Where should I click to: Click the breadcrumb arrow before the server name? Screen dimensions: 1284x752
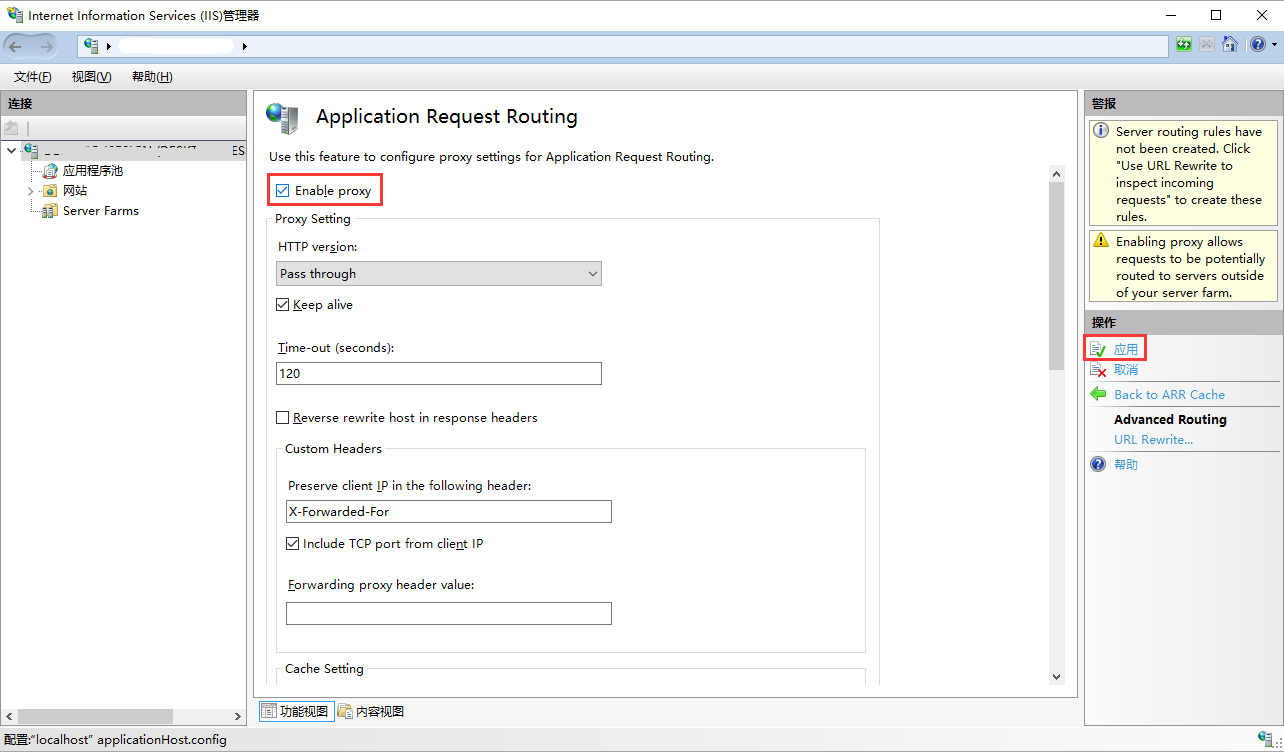[x=109, y=46]
